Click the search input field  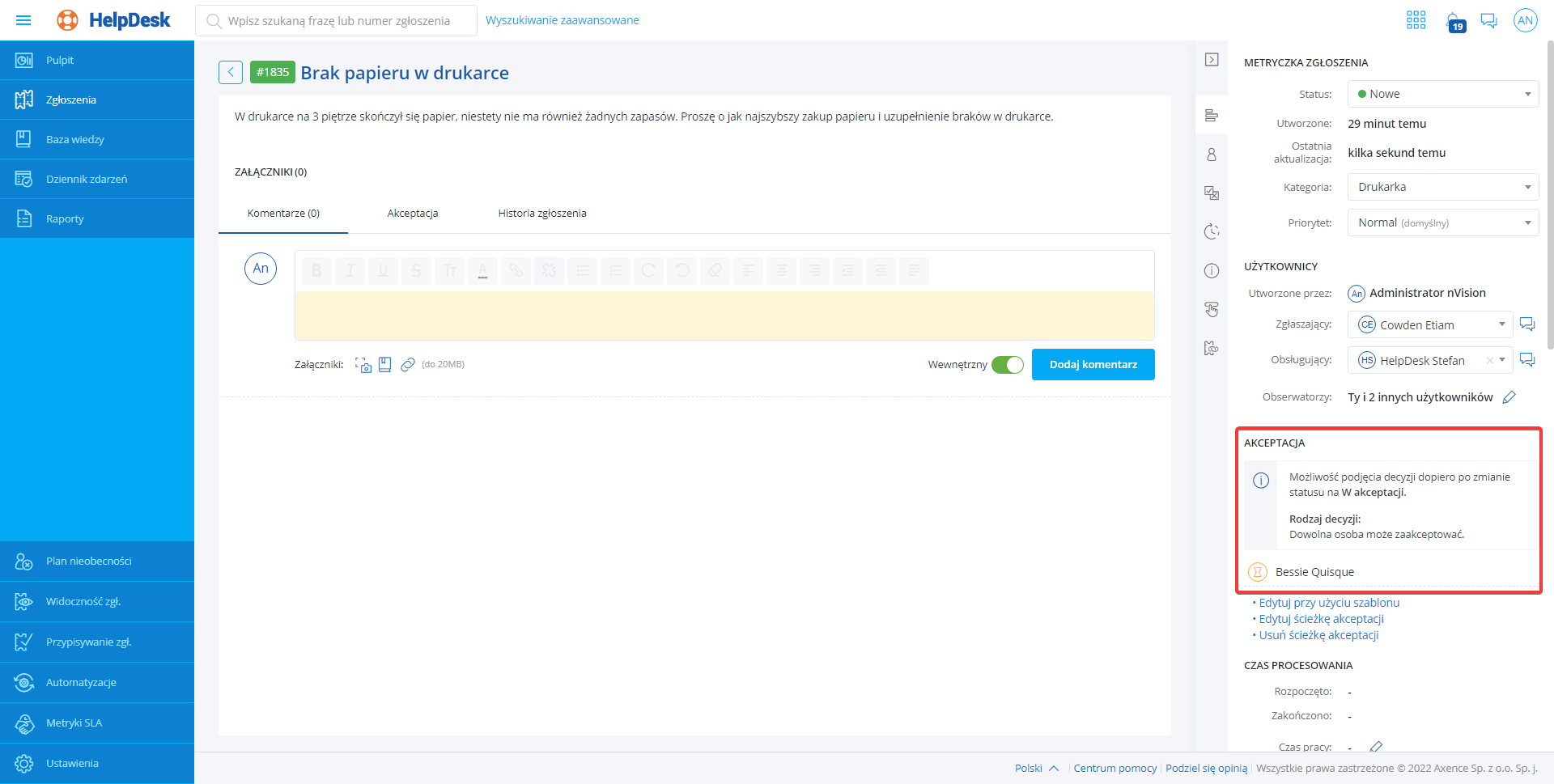(338, 21)
